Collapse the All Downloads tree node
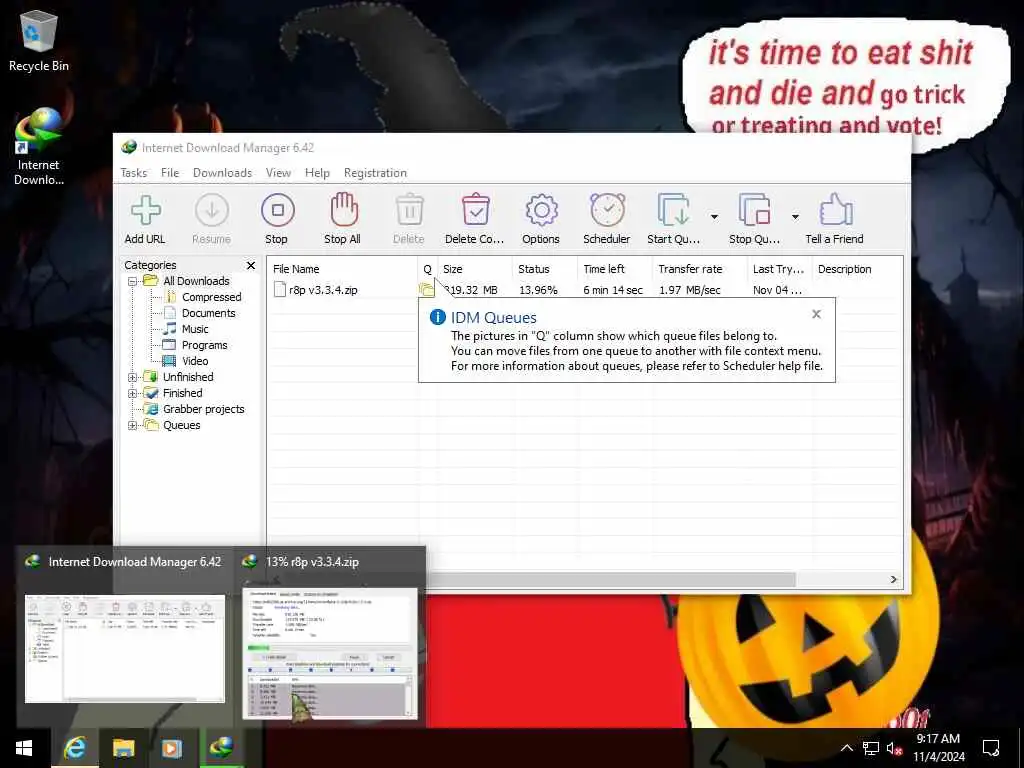 [133, 281]
